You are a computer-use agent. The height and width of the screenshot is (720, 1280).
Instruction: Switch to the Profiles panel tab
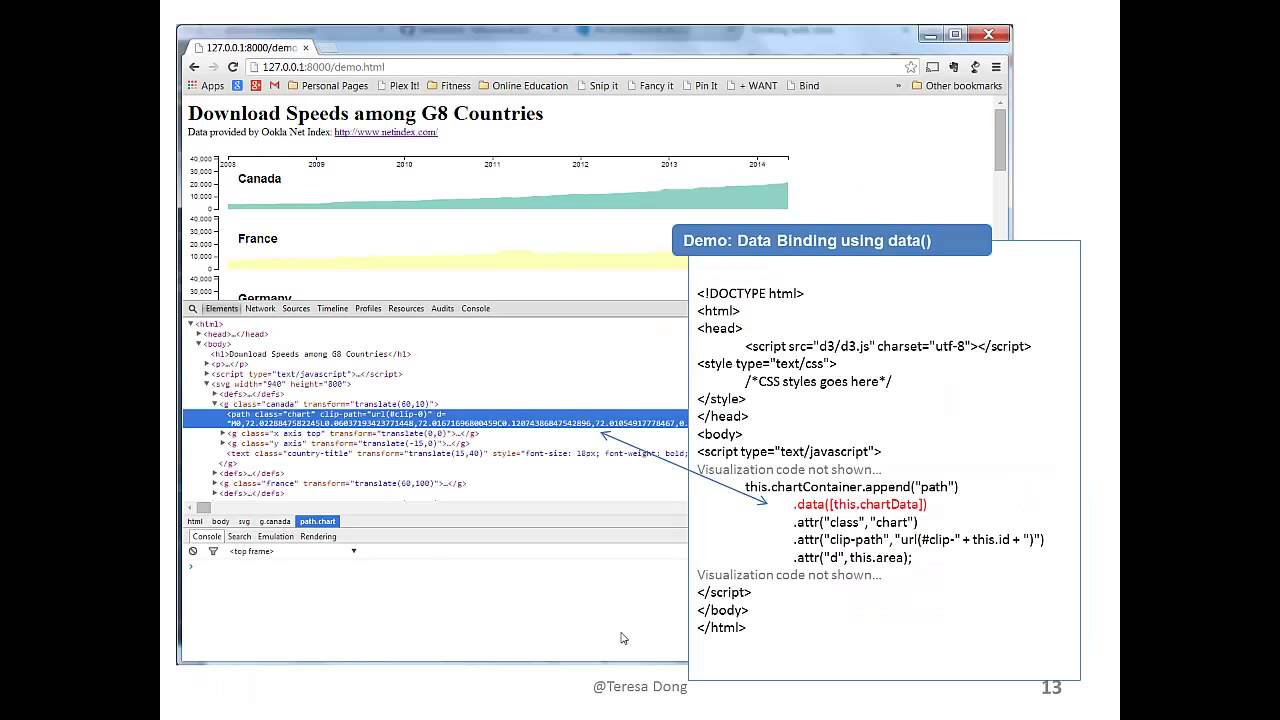tap(368, 309)
